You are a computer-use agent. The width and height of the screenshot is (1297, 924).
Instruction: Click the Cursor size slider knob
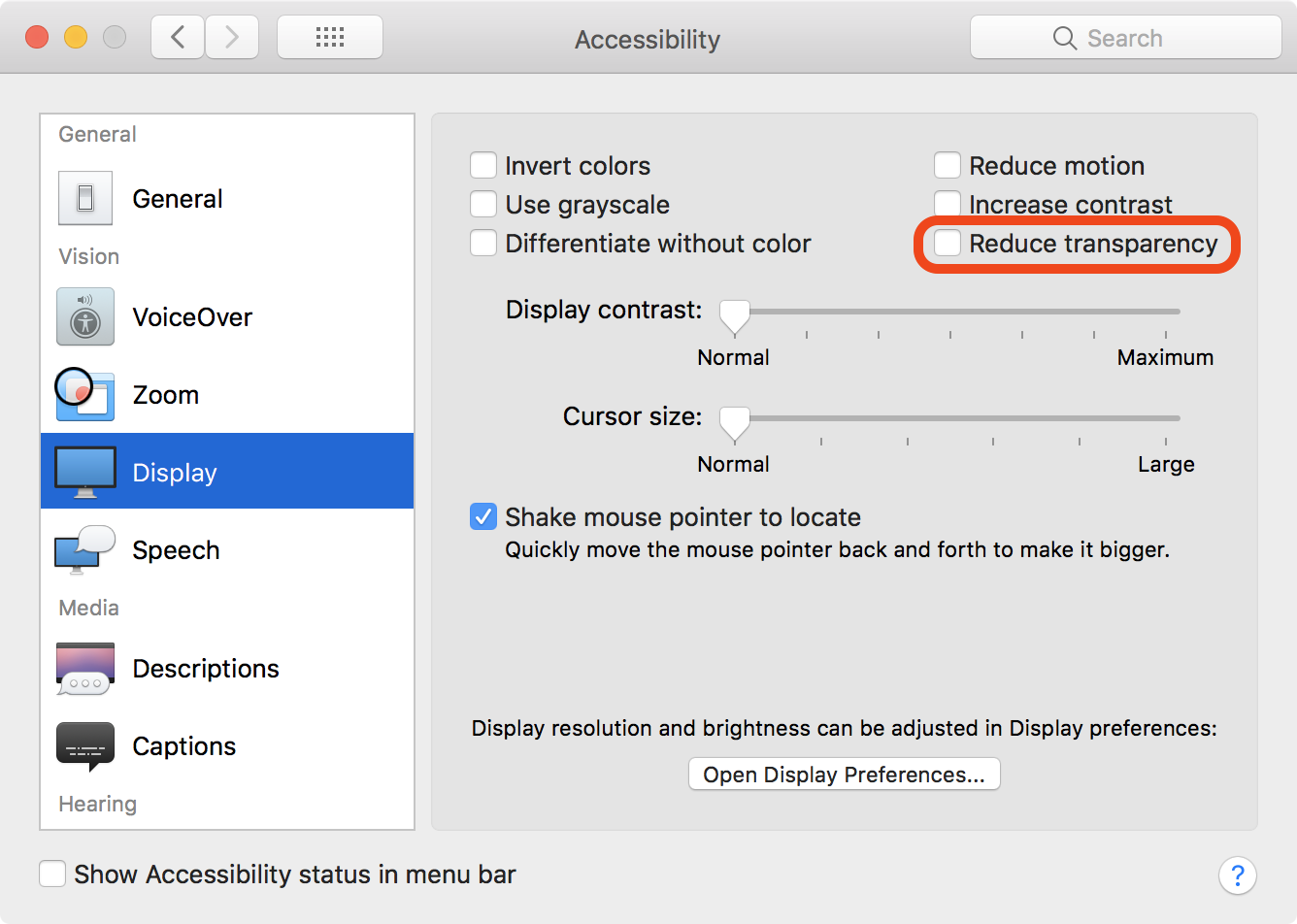(x=735, y=421)
